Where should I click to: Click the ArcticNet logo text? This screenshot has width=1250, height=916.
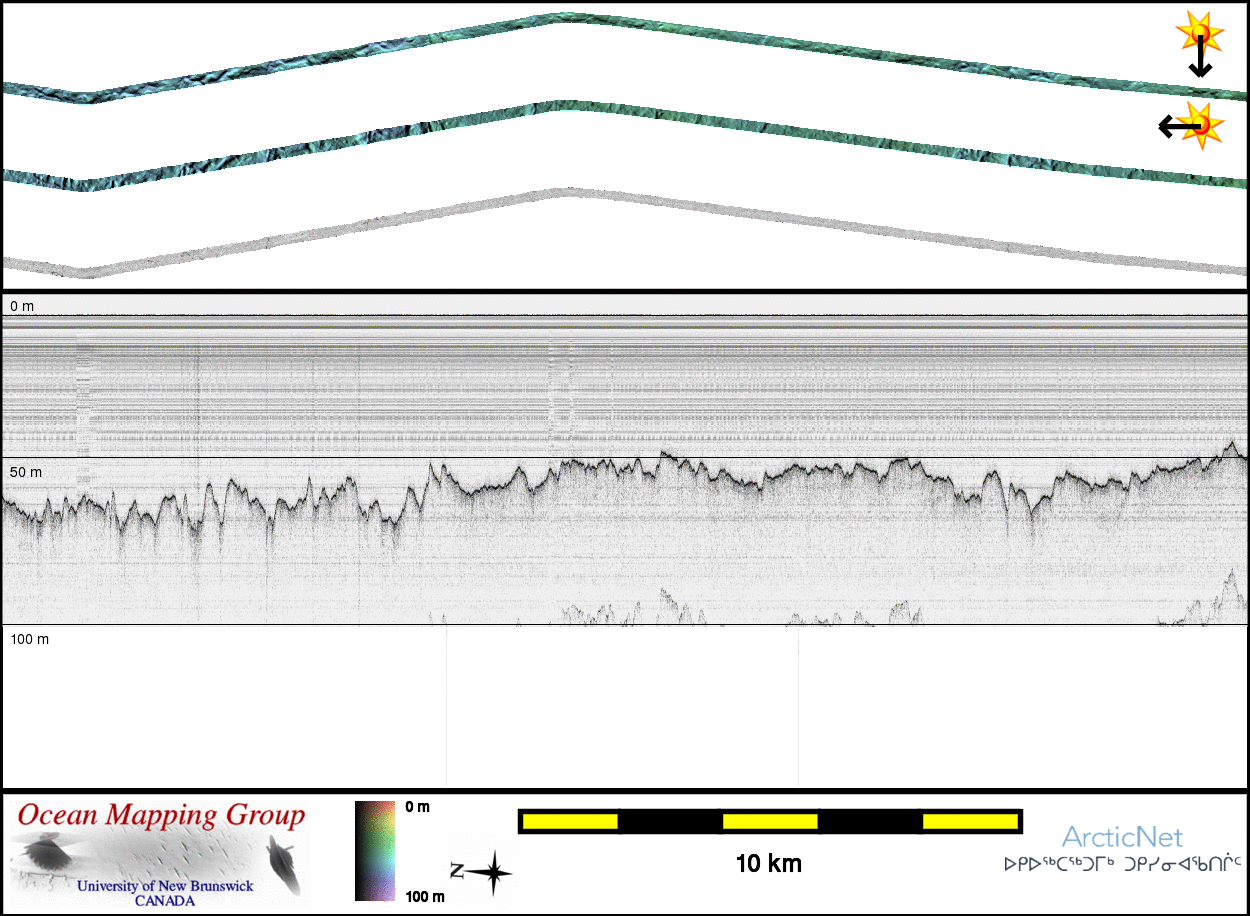[x=1121, y=837]
